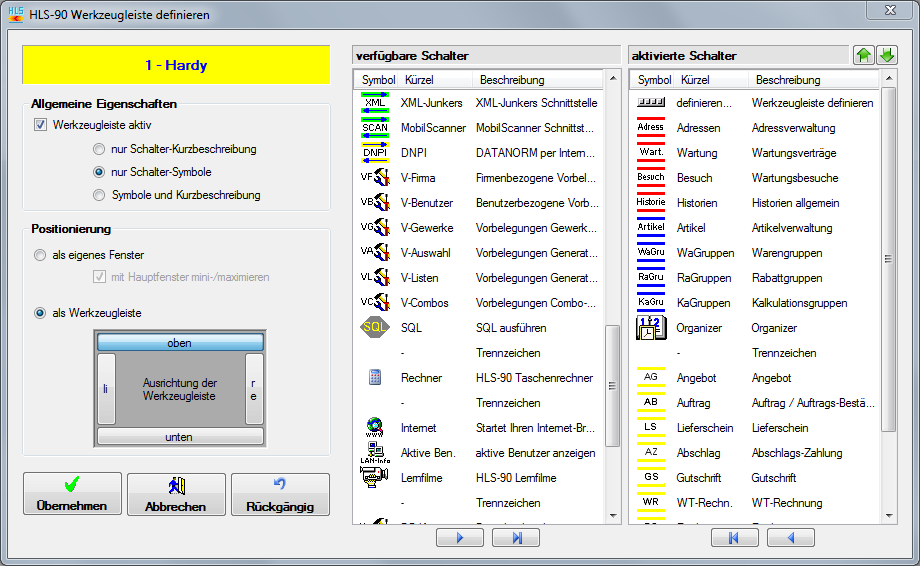Toggle the Werkzeugleiste aktiv checkbox

41,125
